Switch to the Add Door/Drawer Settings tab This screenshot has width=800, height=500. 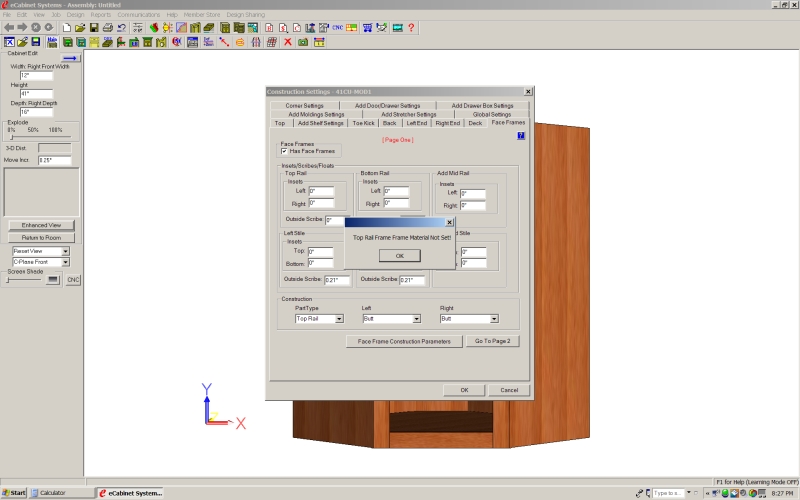(388, 106)
